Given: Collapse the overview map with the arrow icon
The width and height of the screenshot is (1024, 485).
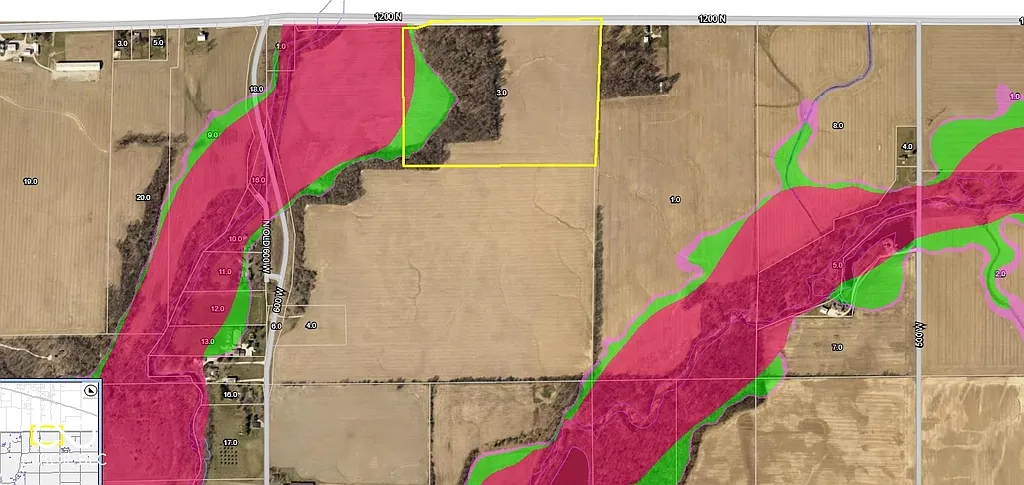Looking at the screenshot, I should (92, 391).
